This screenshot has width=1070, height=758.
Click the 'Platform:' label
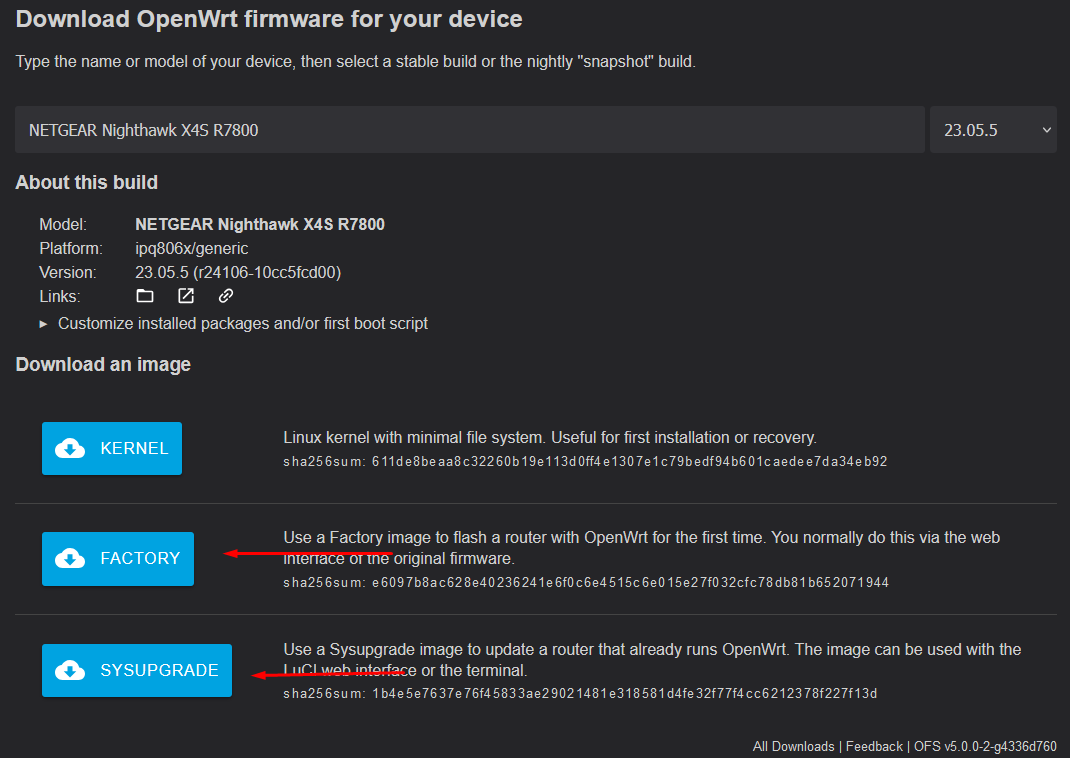click(x=71, y=248)
